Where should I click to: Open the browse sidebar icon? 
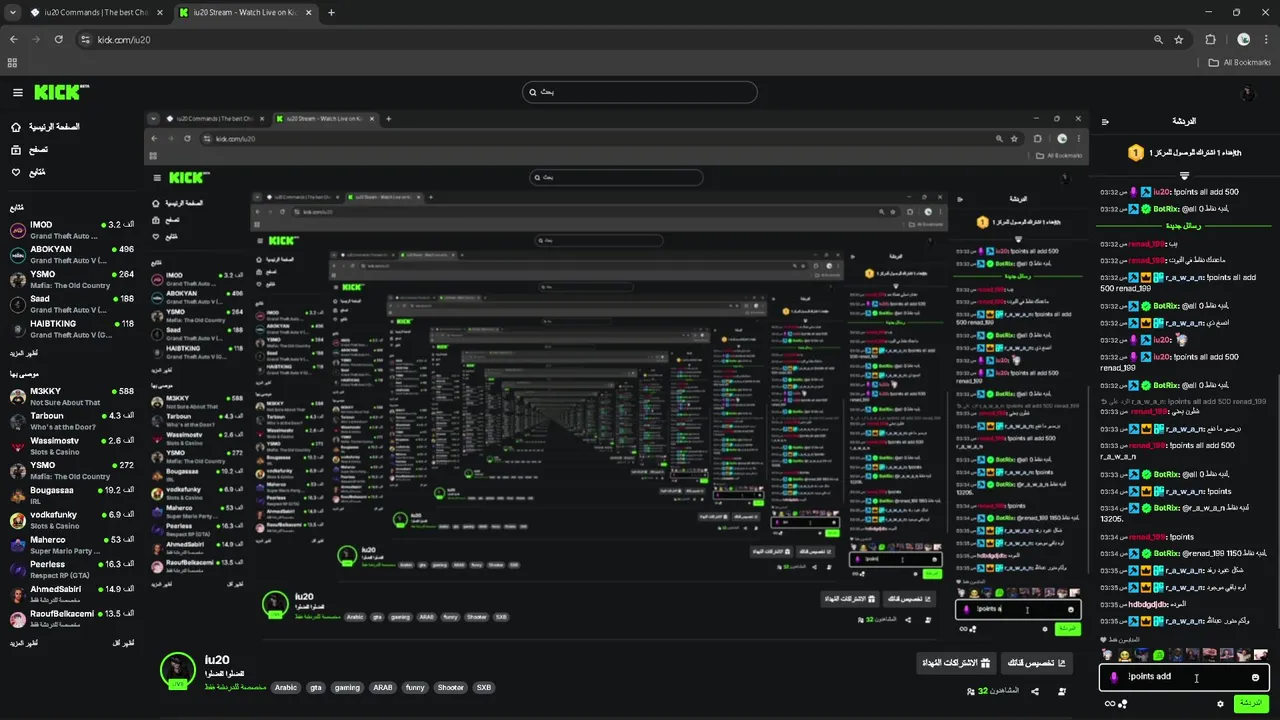[x=16, y=150]
